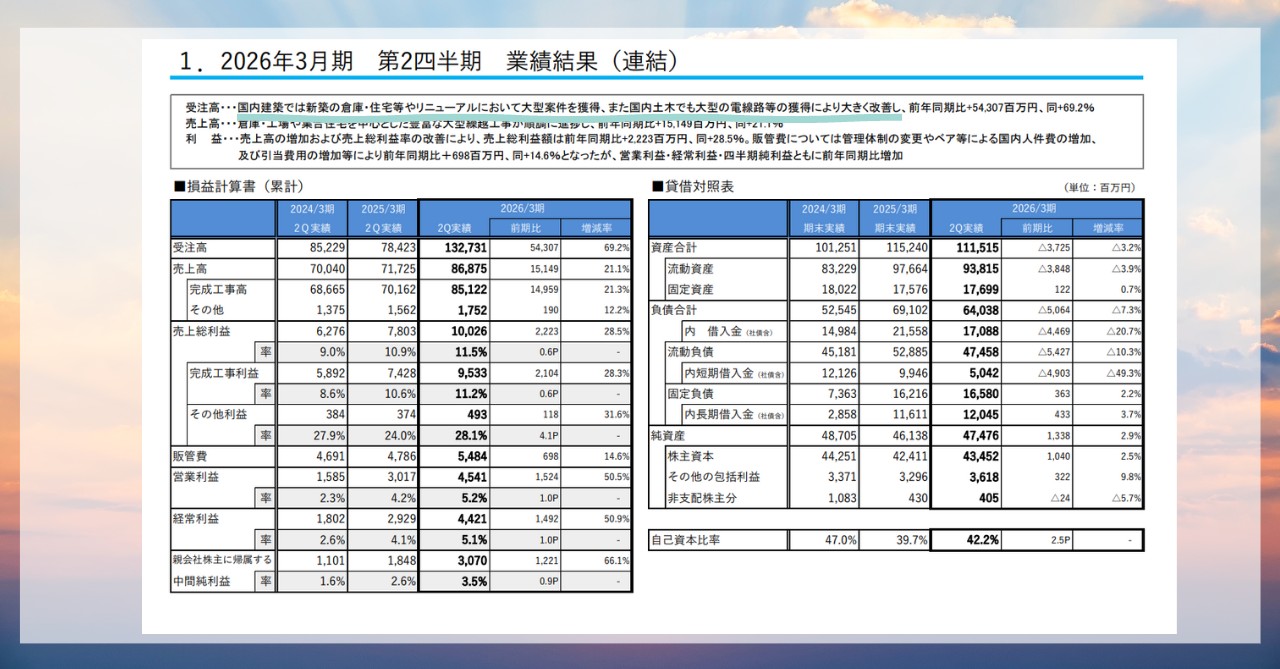Select the 株主資本 row label
The height and width of the screenshot is (669, 1280).
[x=690, y=456]
